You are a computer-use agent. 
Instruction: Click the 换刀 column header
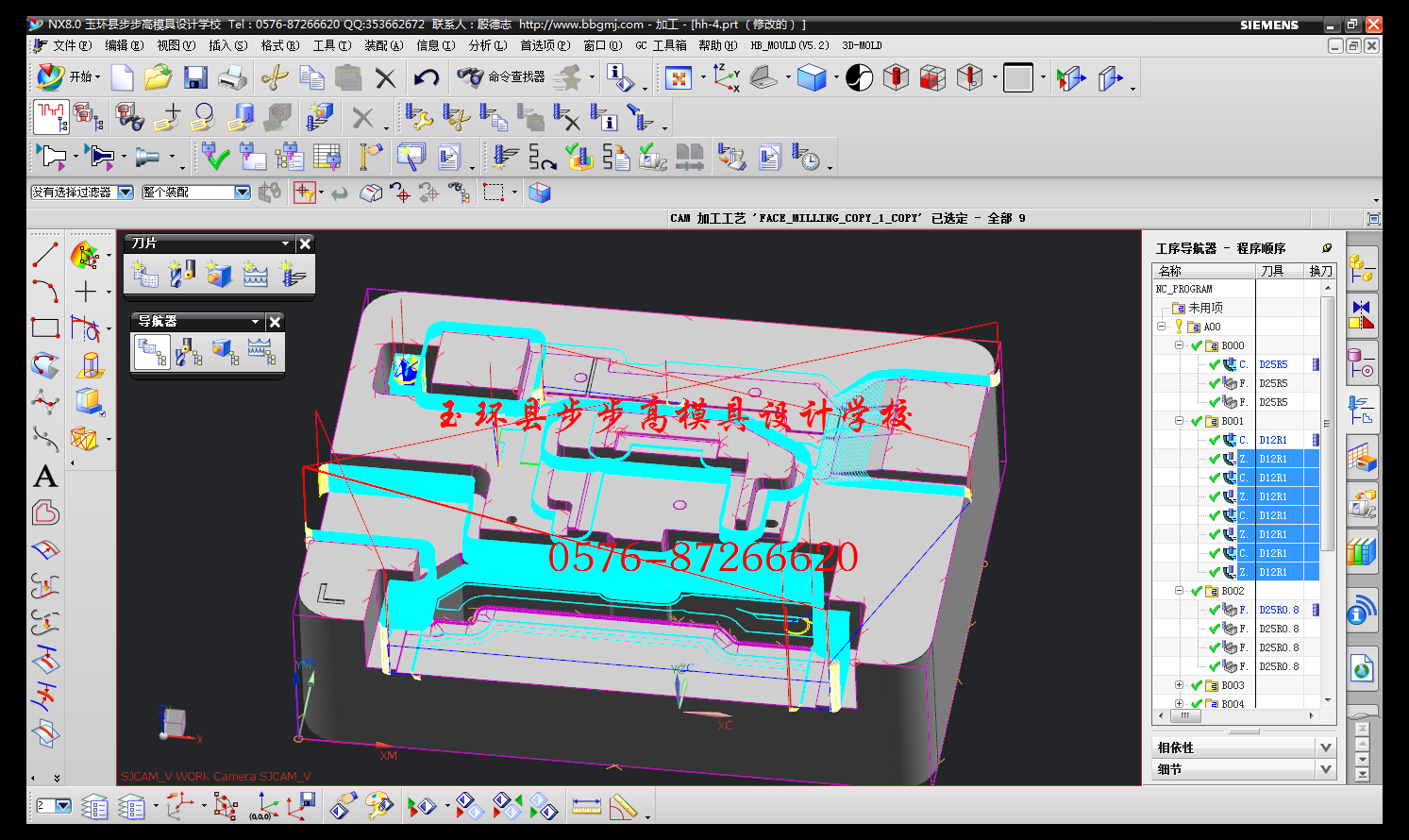click(x=1320, y=271)
